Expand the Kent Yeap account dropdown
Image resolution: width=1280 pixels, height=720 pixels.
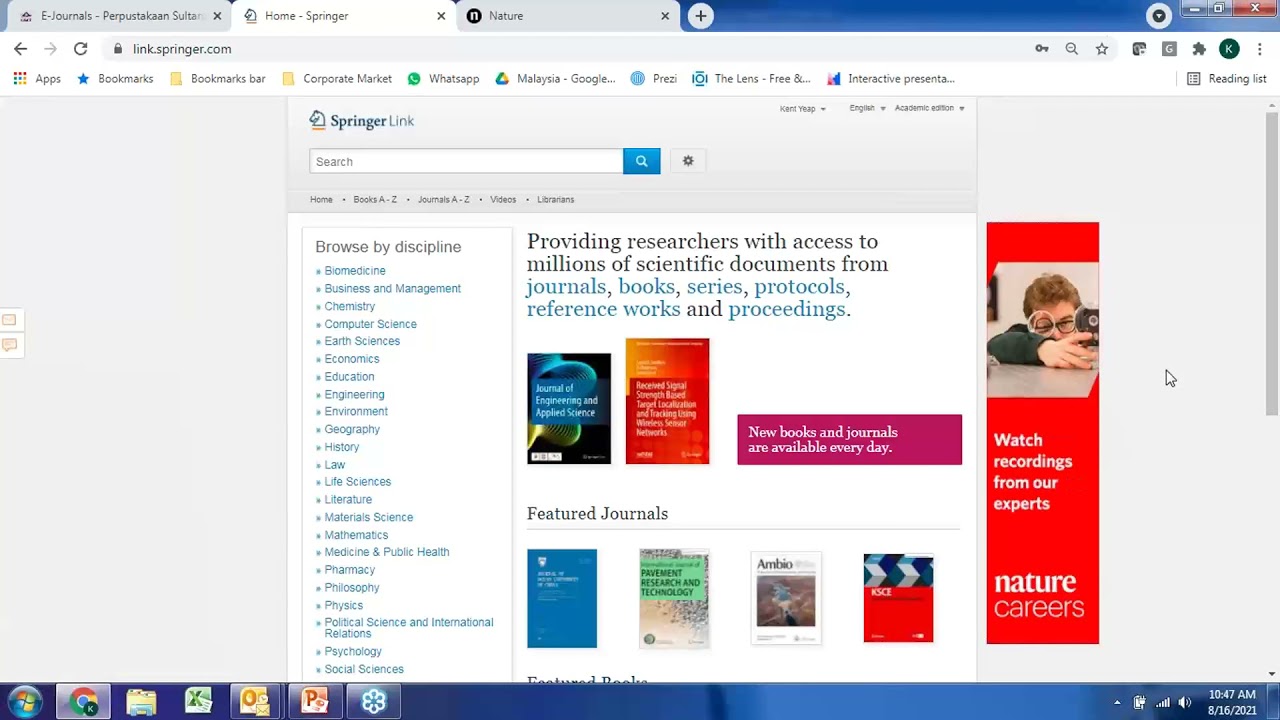803,109
